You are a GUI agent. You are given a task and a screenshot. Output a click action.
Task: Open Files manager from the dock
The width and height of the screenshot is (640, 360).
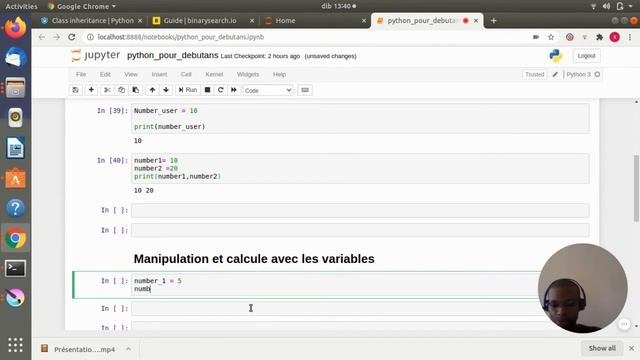click(15, 87)
